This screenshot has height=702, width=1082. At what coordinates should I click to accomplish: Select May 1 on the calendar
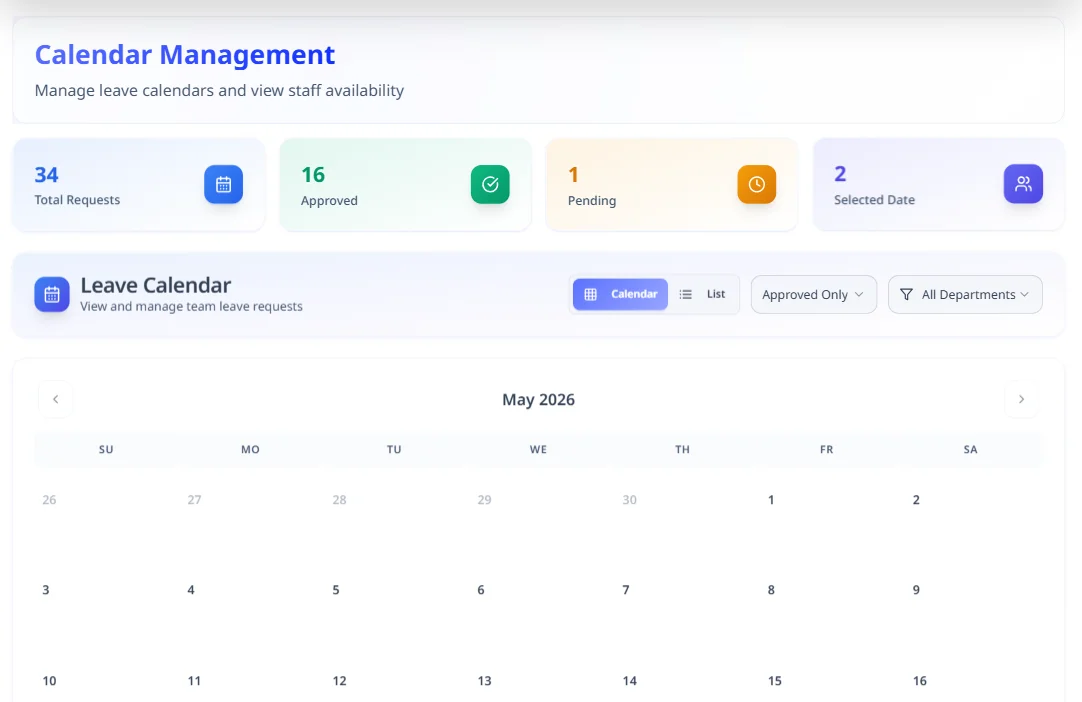click(x=771, y=500)
